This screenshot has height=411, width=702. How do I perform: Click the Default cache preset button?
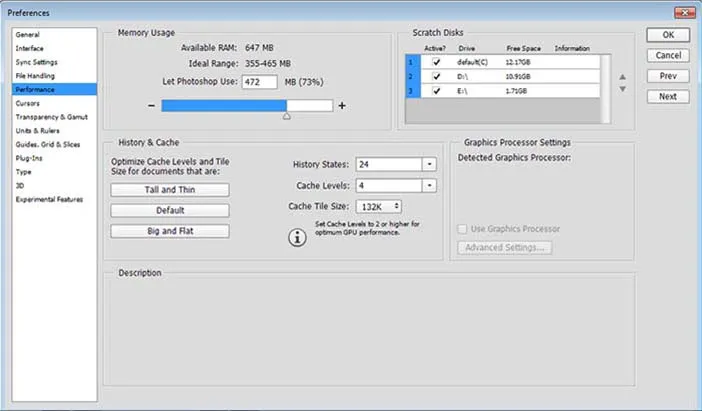[170, 210]
